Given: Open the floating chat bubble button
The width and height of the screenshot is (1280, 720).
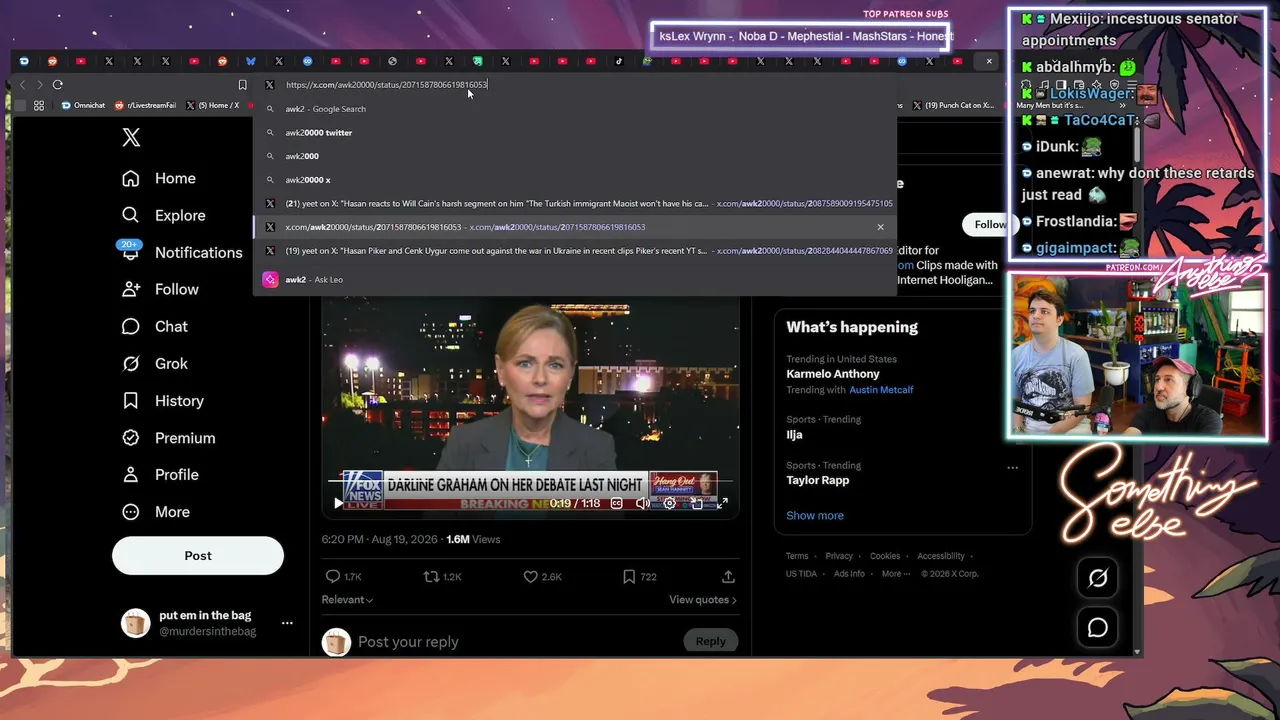Looking at the screenshot, I should 1098,627.
